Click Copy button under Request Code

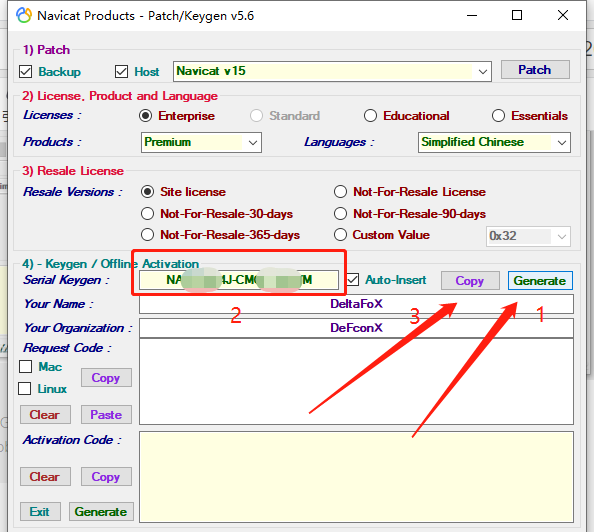(106, 378)
